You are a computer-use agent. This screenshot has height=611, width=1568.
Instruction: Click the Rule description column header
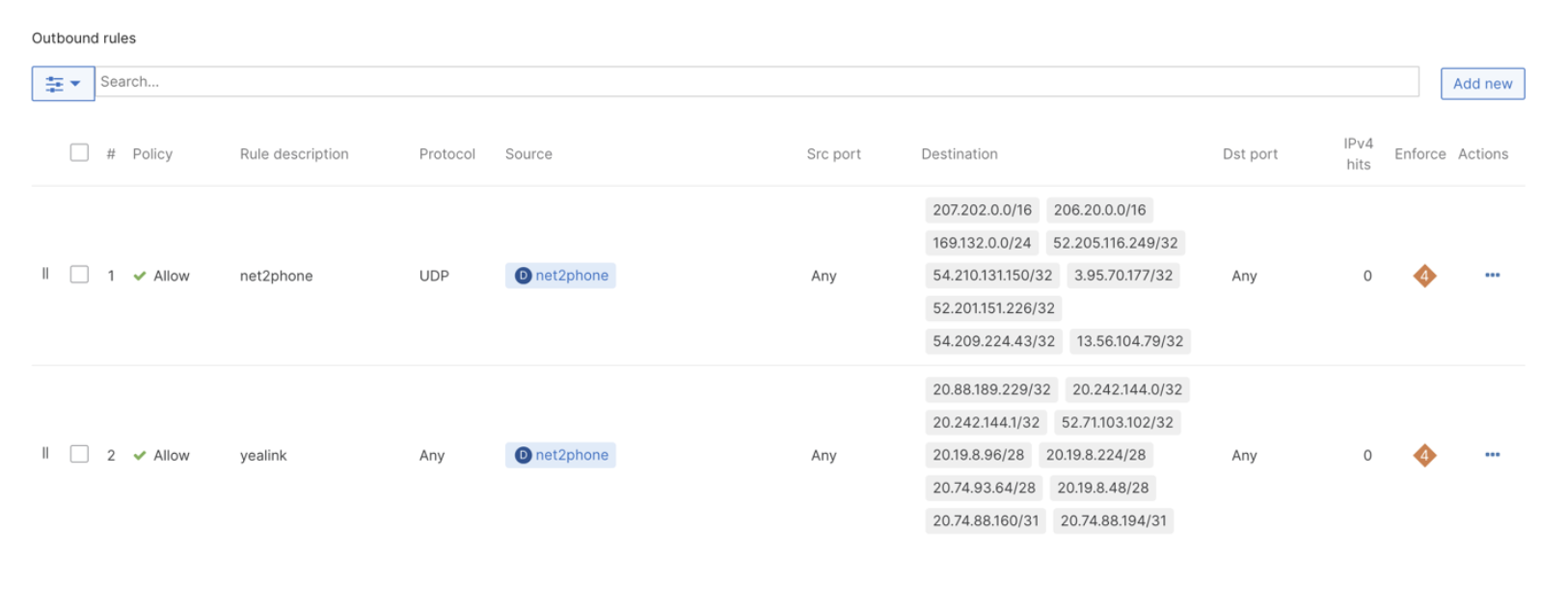(x=294, y=154)
